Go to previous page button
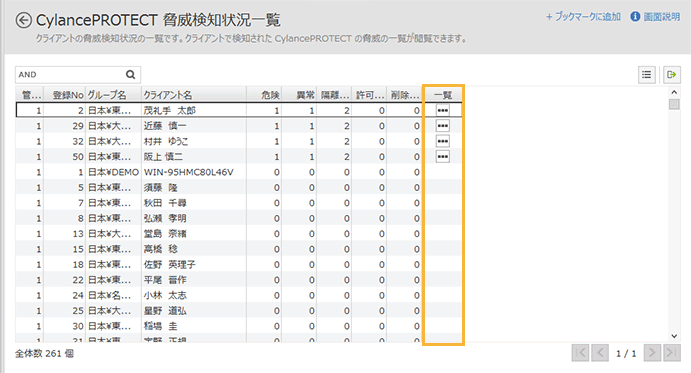The image size is (691, 373). [x=600, y=353]
